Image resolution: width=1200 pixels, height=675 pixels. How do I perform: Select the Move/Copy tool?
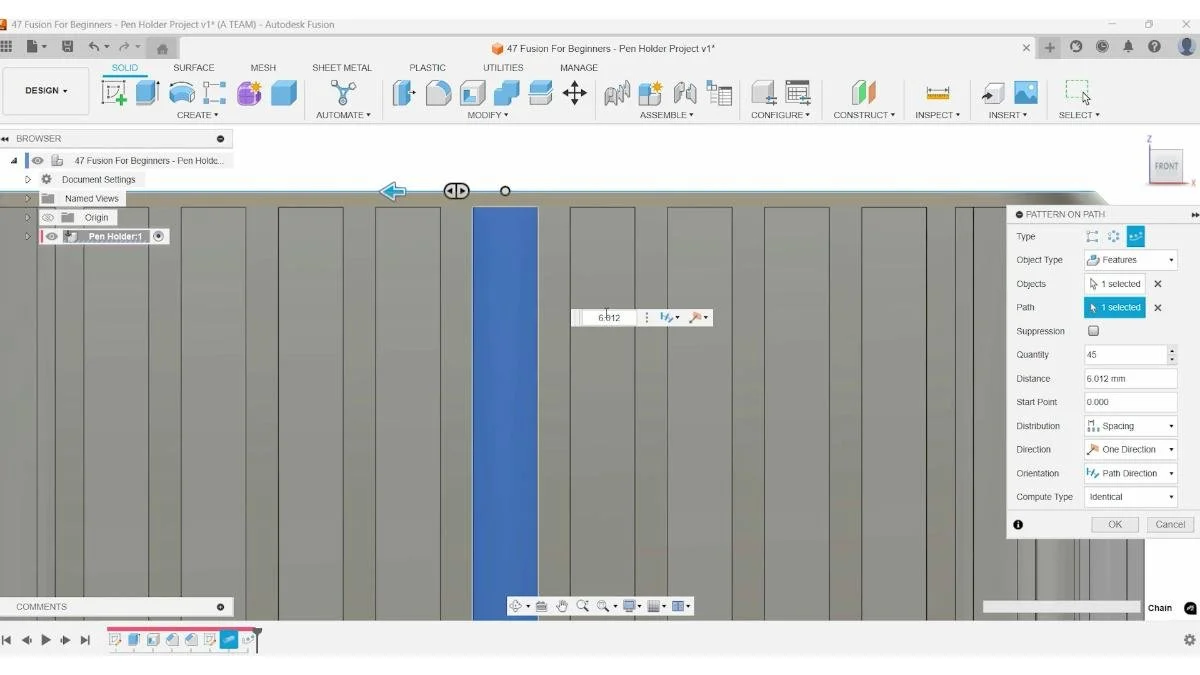click(575, 93)
